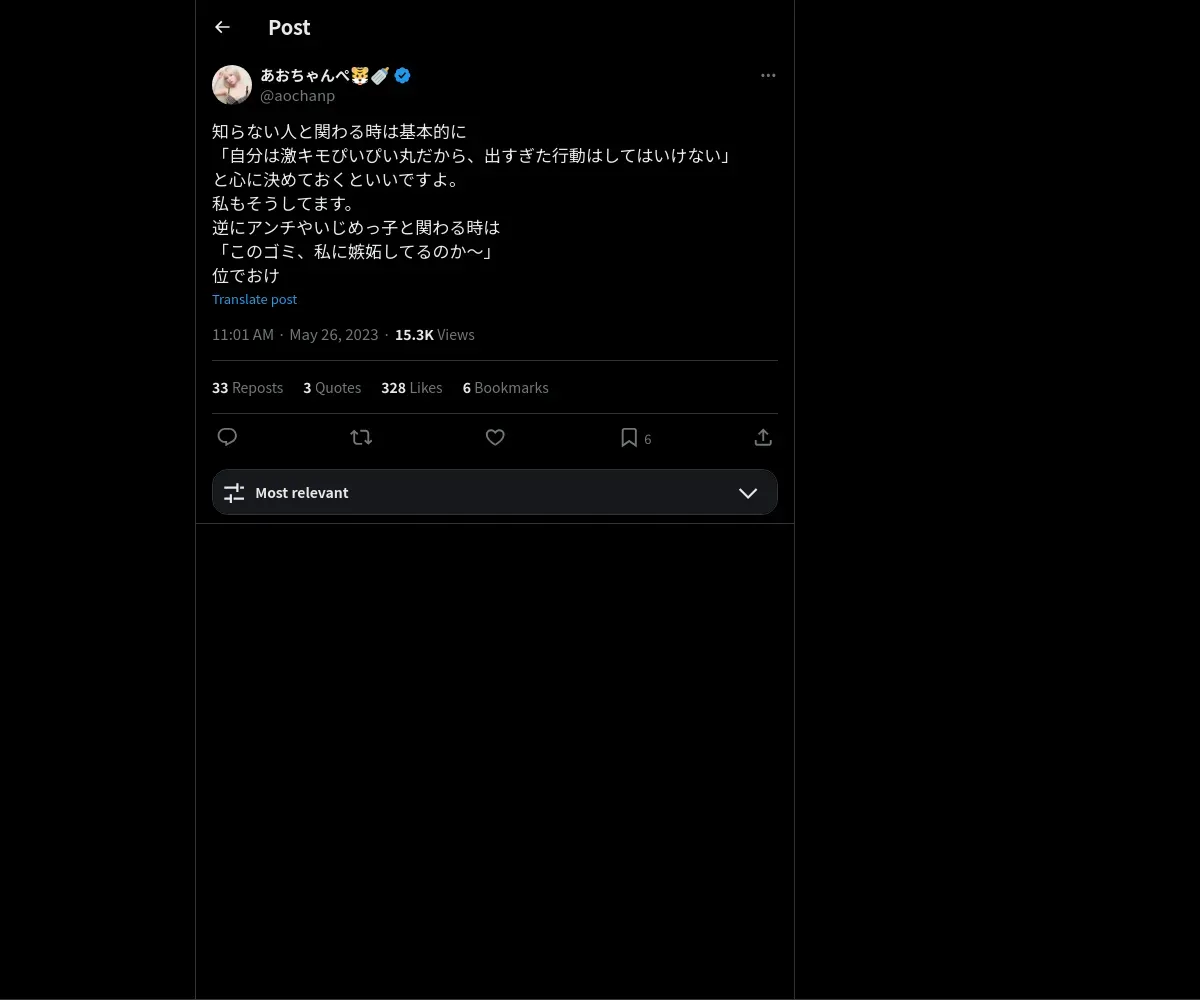
Task: View the 3 Quotes list
Action: point(332,388)
